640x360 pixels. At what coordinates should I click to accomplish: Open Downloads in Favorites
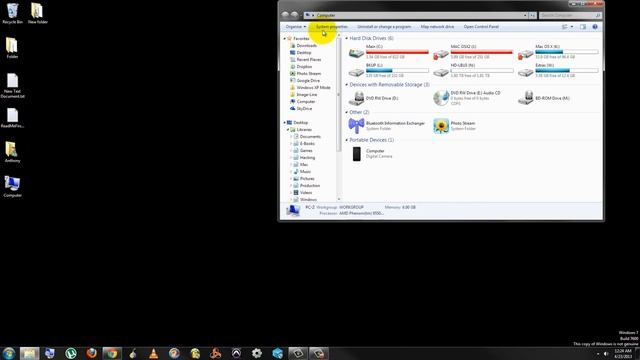point(307,46)
